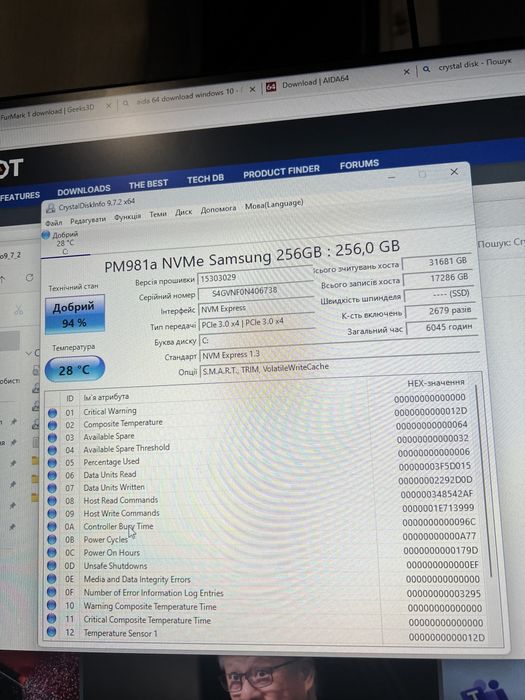Open the Функція menu
Screen dimensions: 525x700
click(x=127, y=217)
